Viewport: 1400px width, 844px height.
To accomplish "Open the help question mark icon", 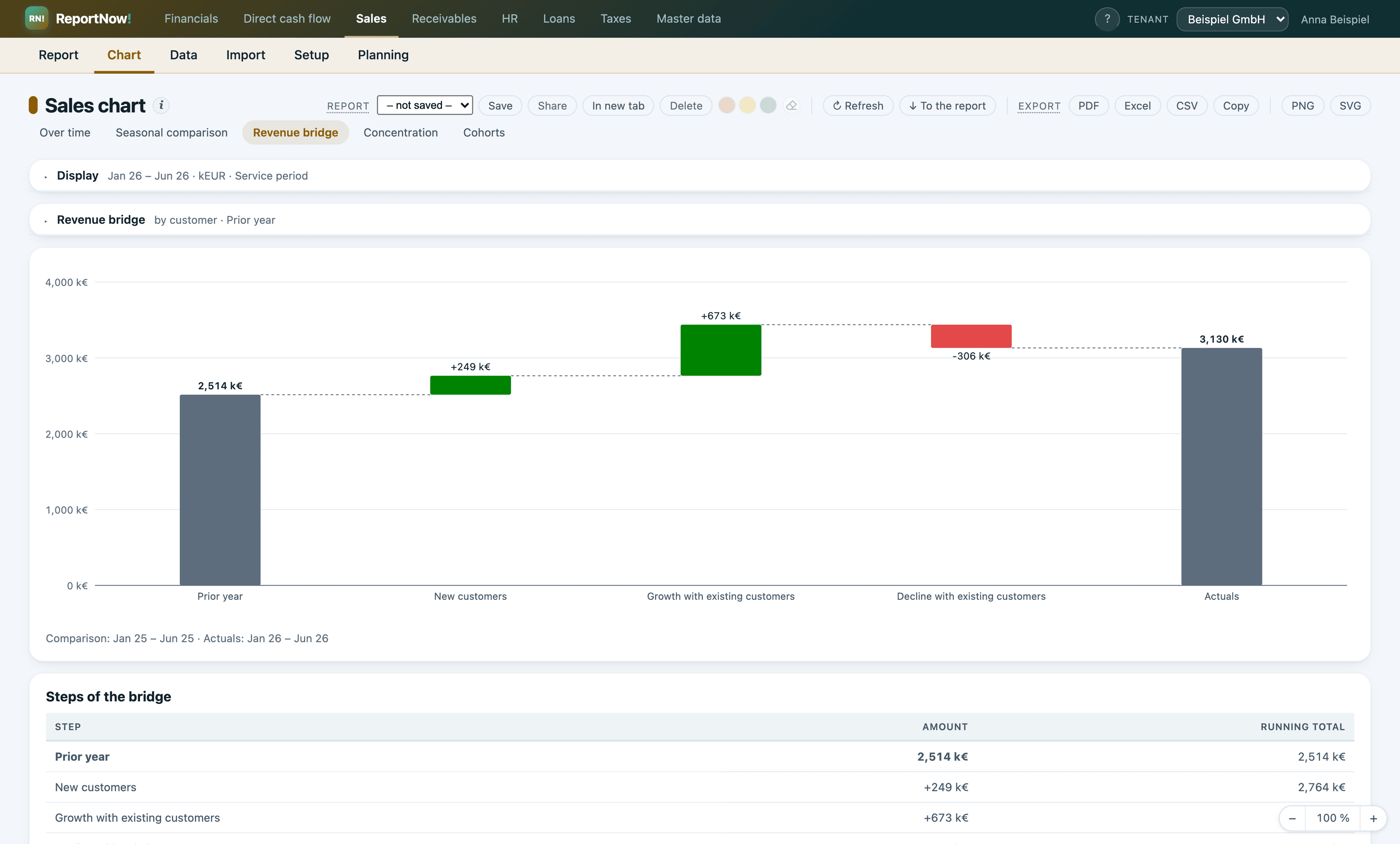I will (1107, 19).
